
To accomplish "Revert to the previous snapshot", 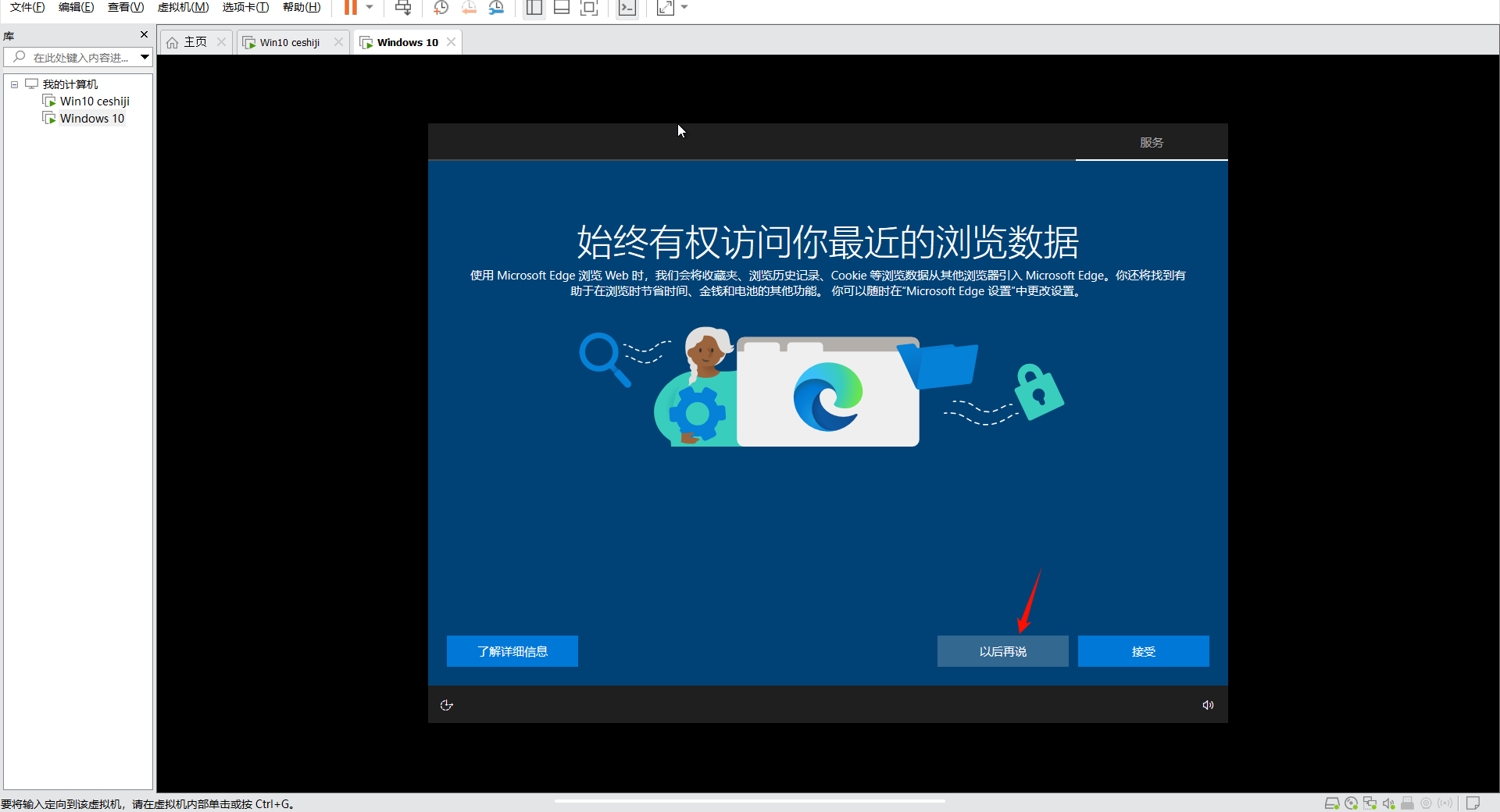I will (469, 8).
